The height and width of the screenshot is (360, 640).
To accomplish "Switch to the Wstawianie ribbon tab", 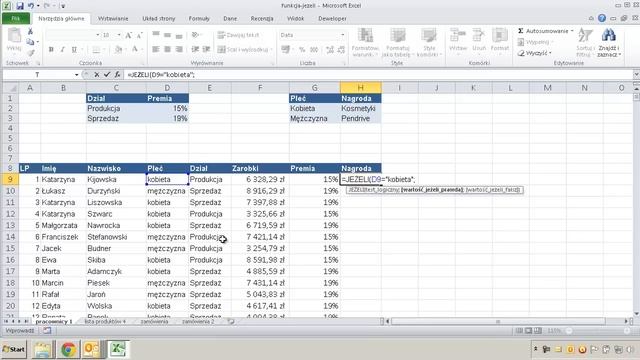I will pos(113,19).
